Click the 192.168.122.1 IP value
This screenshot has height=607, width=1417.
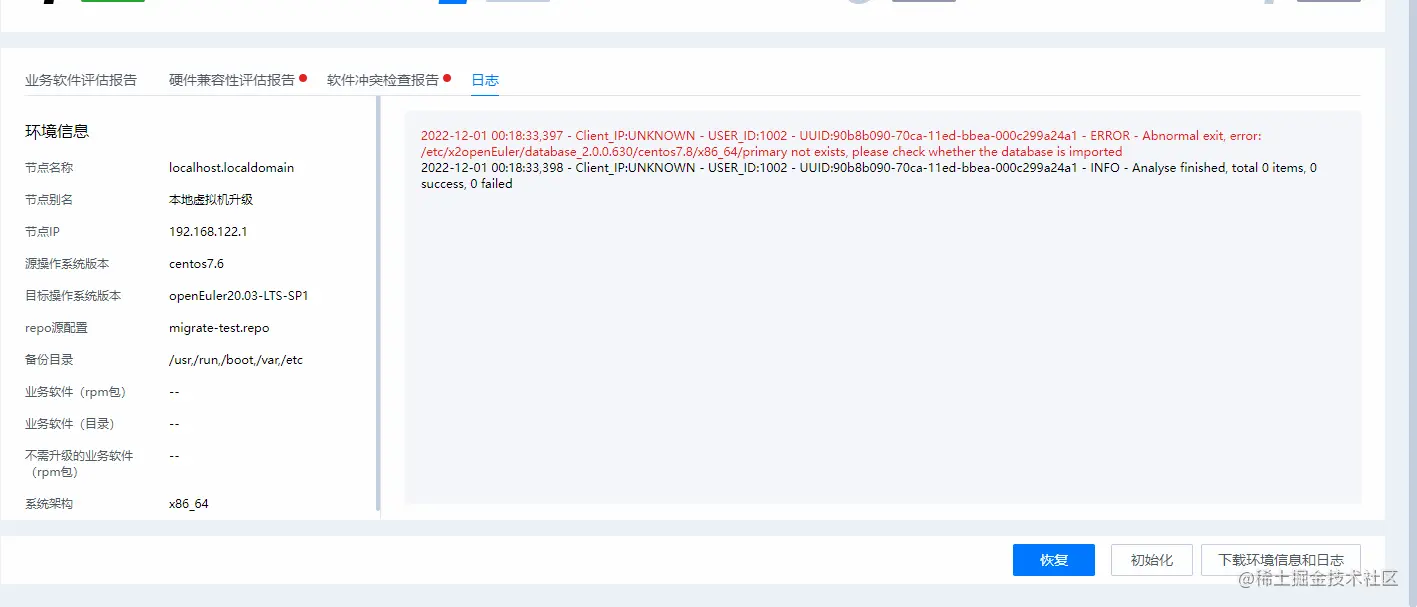pos(208,232)
